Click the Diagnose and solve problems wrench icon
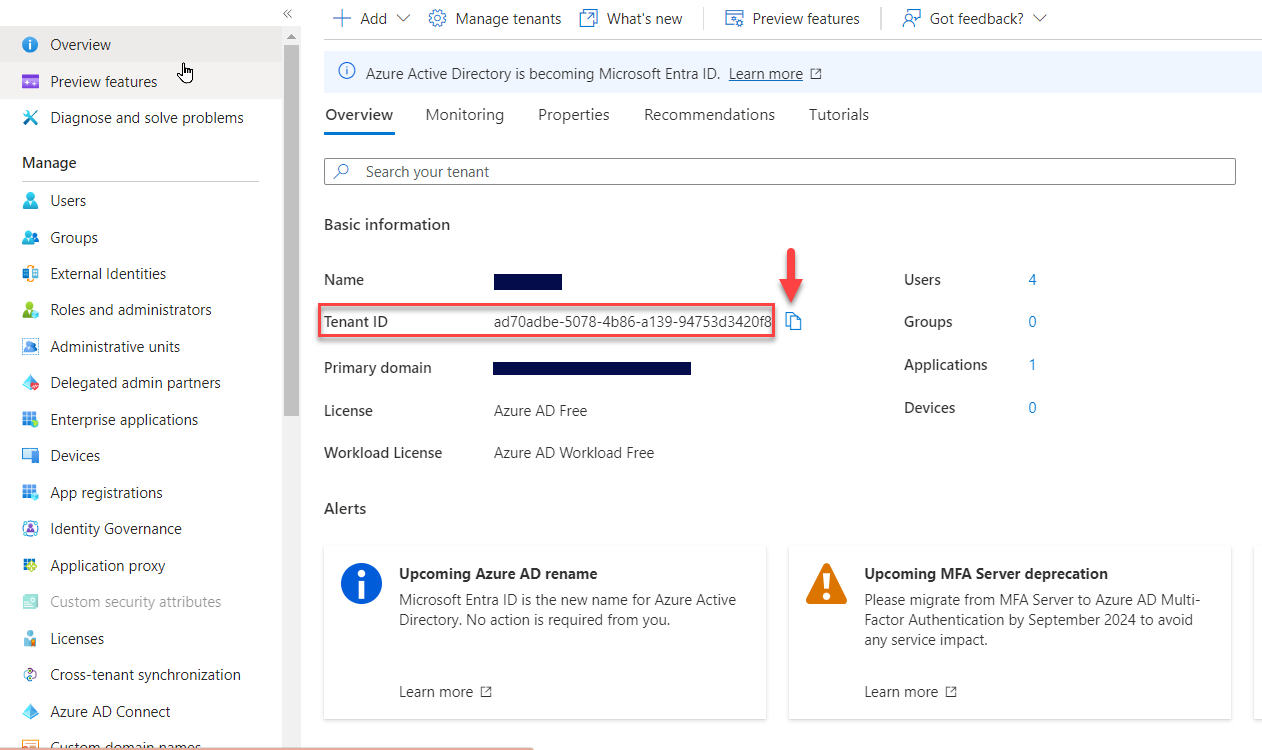The width and height of the screenshot is (1262, 750). (30, 118)
